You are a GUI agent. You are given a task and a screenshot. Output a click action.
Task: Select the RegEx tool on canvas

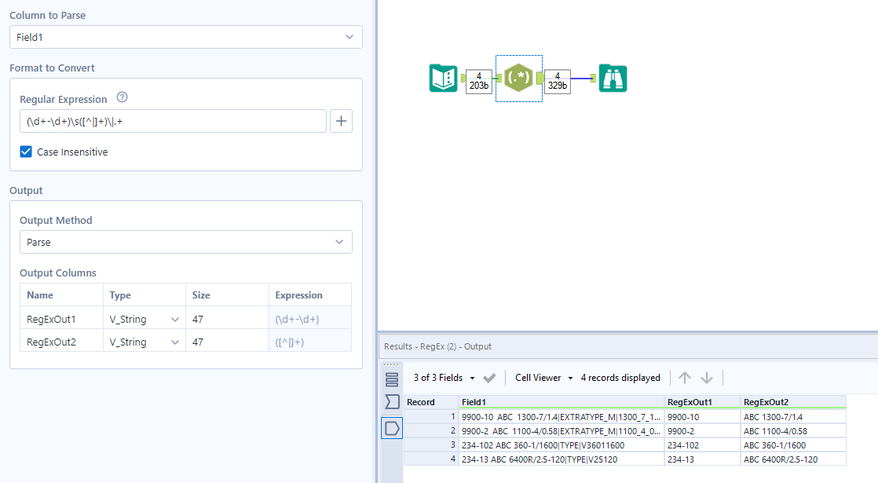pyautogui.click(x=519, y=78)
